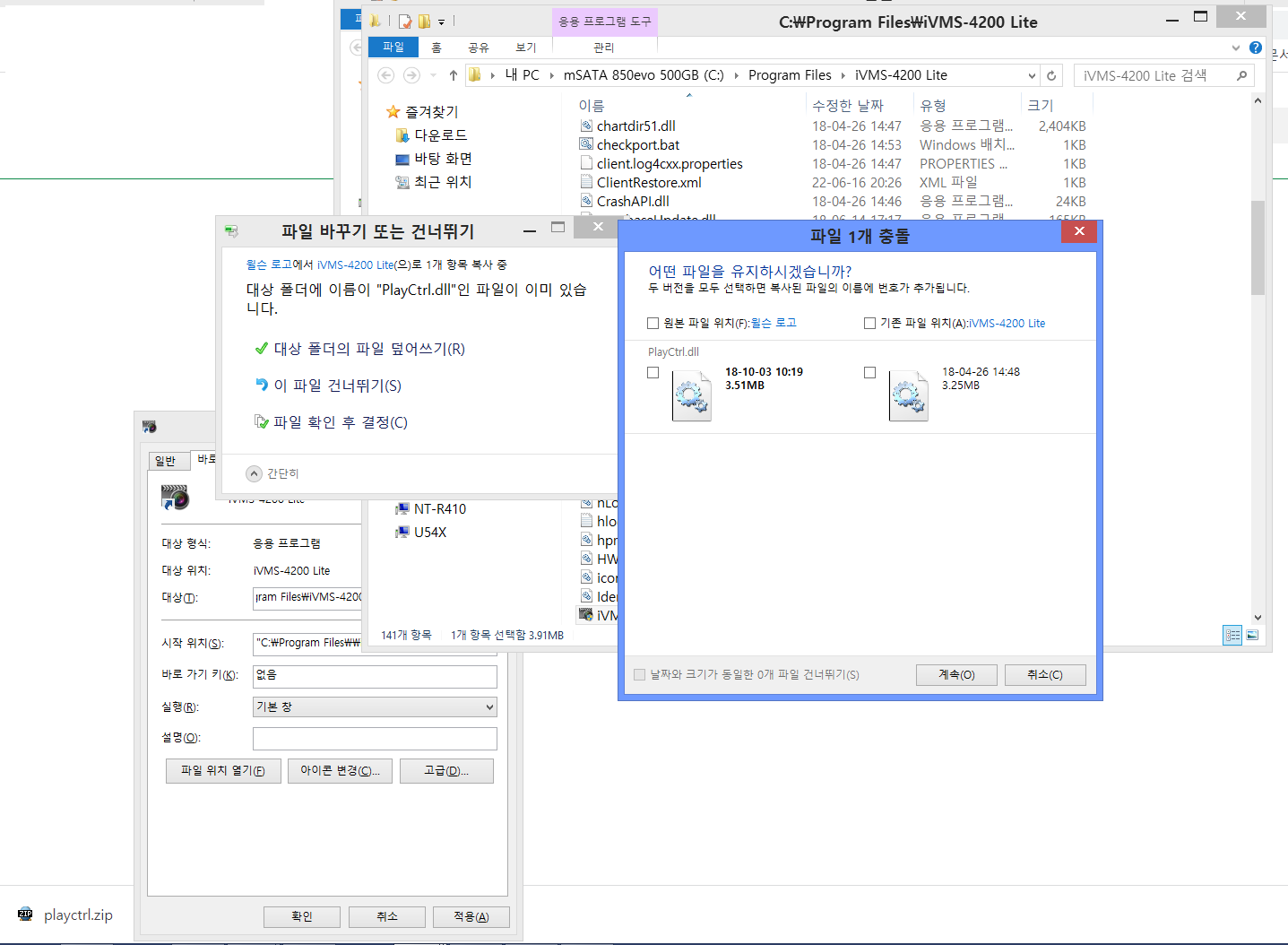Click the NT-R410 network computer icon
This screenshot has height=945, width=1288.
click(402, 508)
